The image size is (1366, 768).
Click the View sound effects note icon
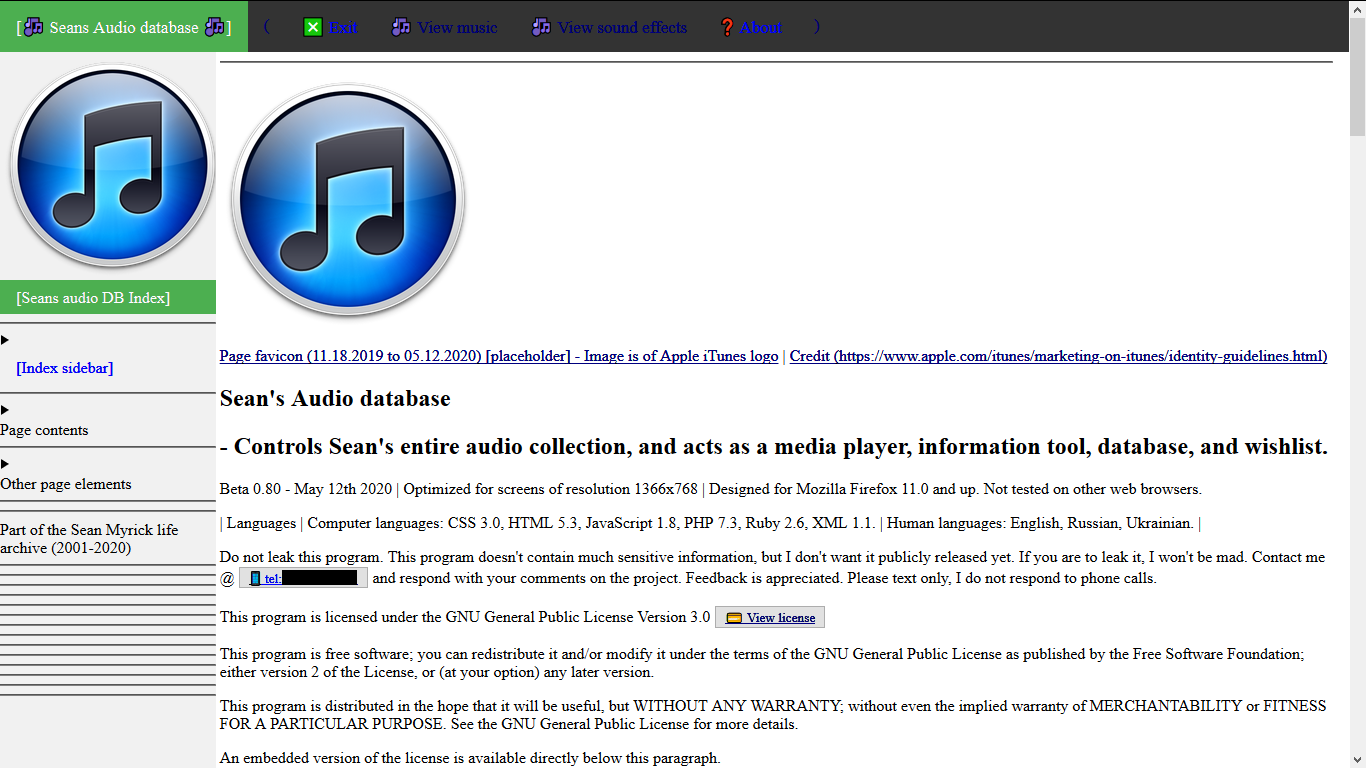(x=541, y=27)
